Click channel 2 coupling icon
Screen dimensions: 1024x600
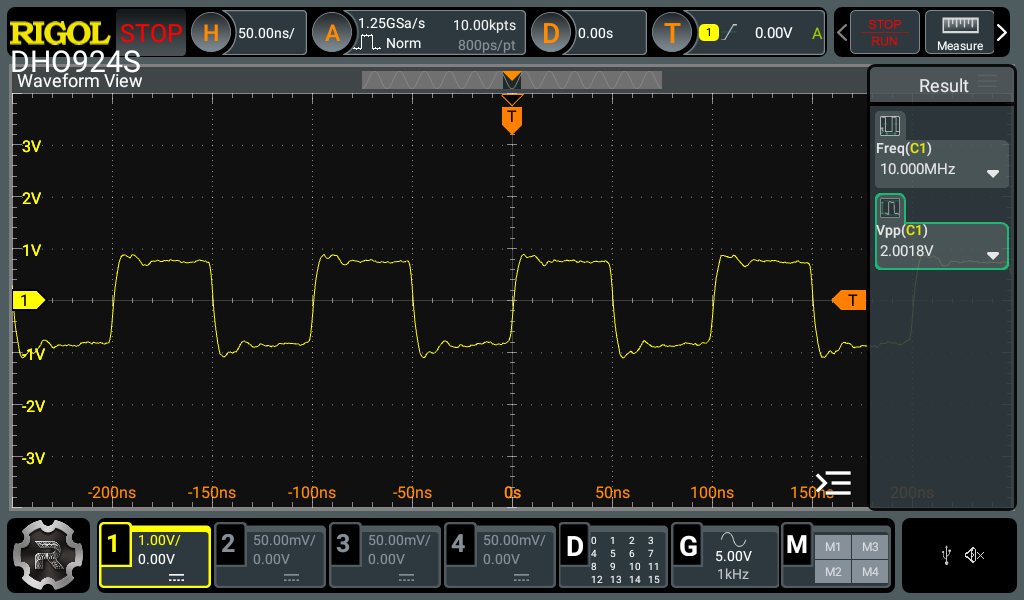tap(291, 578)
